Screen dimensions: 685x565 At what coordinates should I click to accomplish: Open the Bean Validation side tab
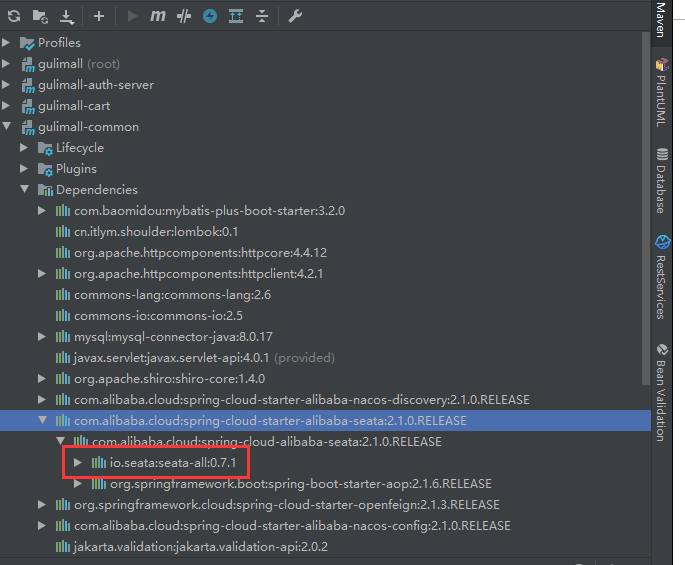661,393
